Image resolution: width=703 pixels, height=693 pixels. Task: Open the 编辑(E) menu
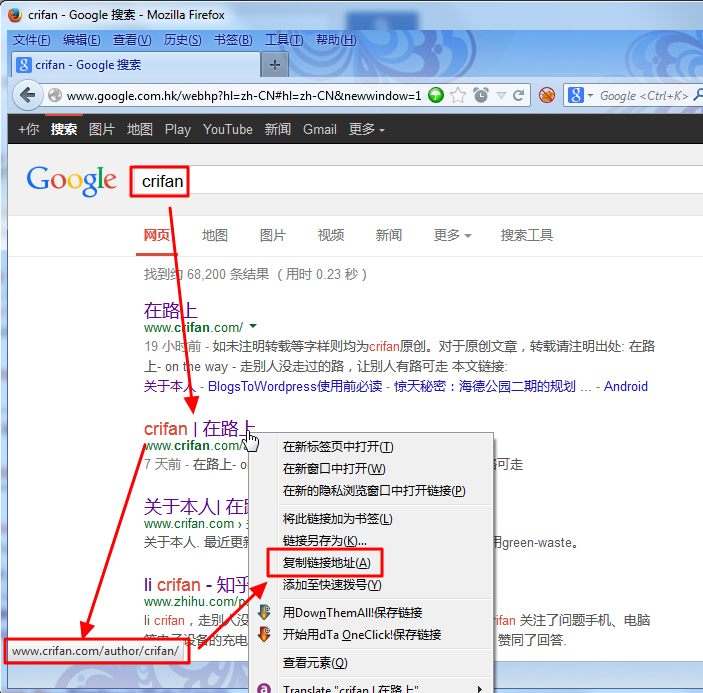(82, 40)
